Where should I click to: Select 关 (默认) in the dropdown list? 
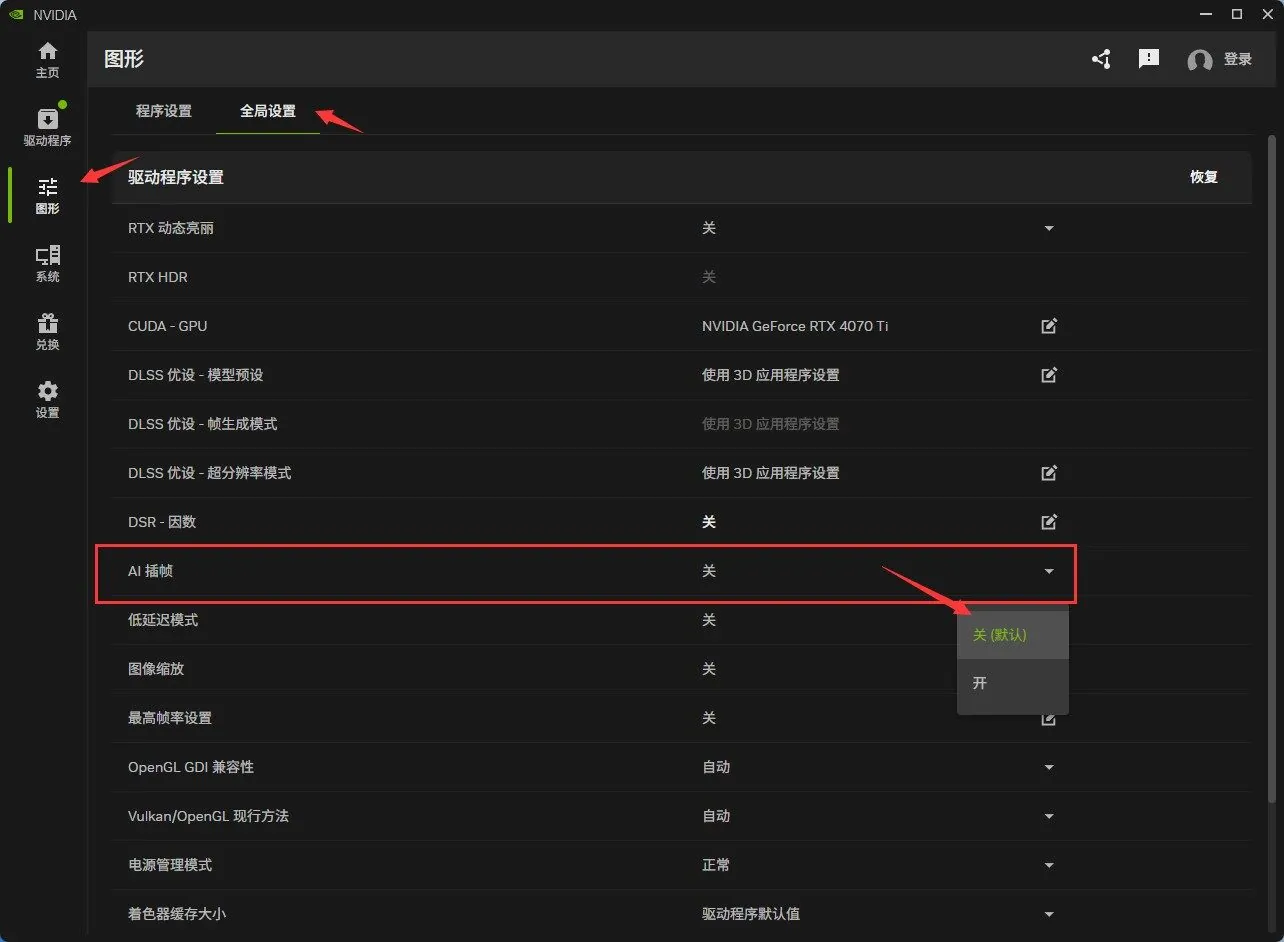1013,635
